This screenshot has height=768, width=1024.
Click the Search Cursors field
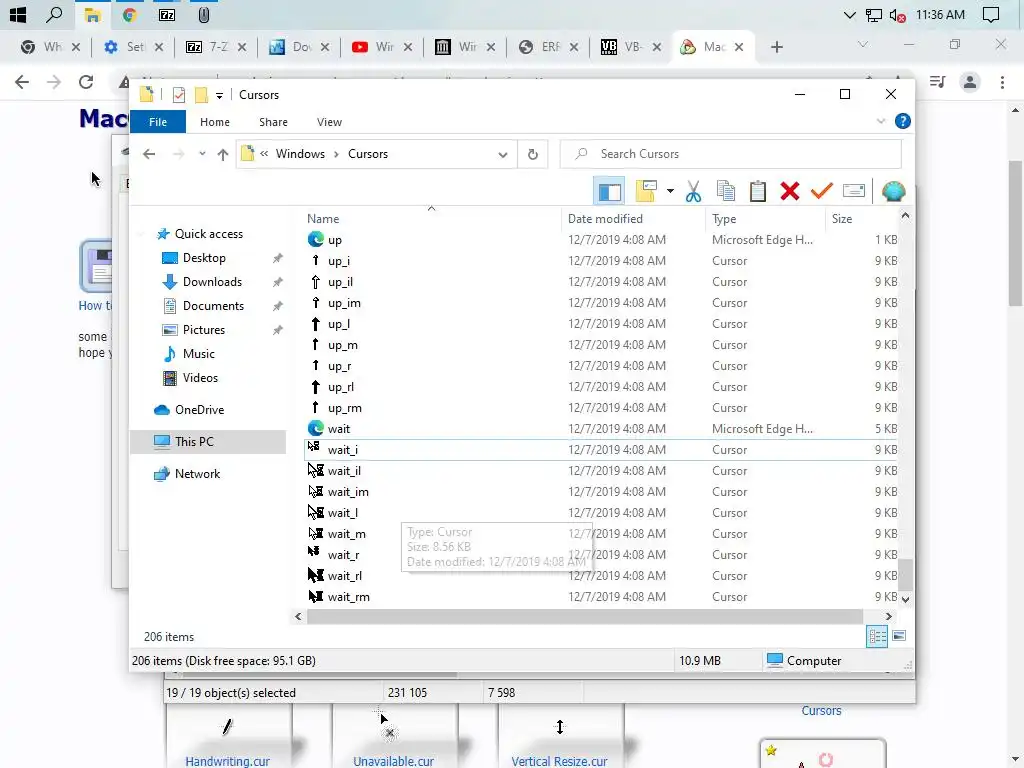[731, 154]
